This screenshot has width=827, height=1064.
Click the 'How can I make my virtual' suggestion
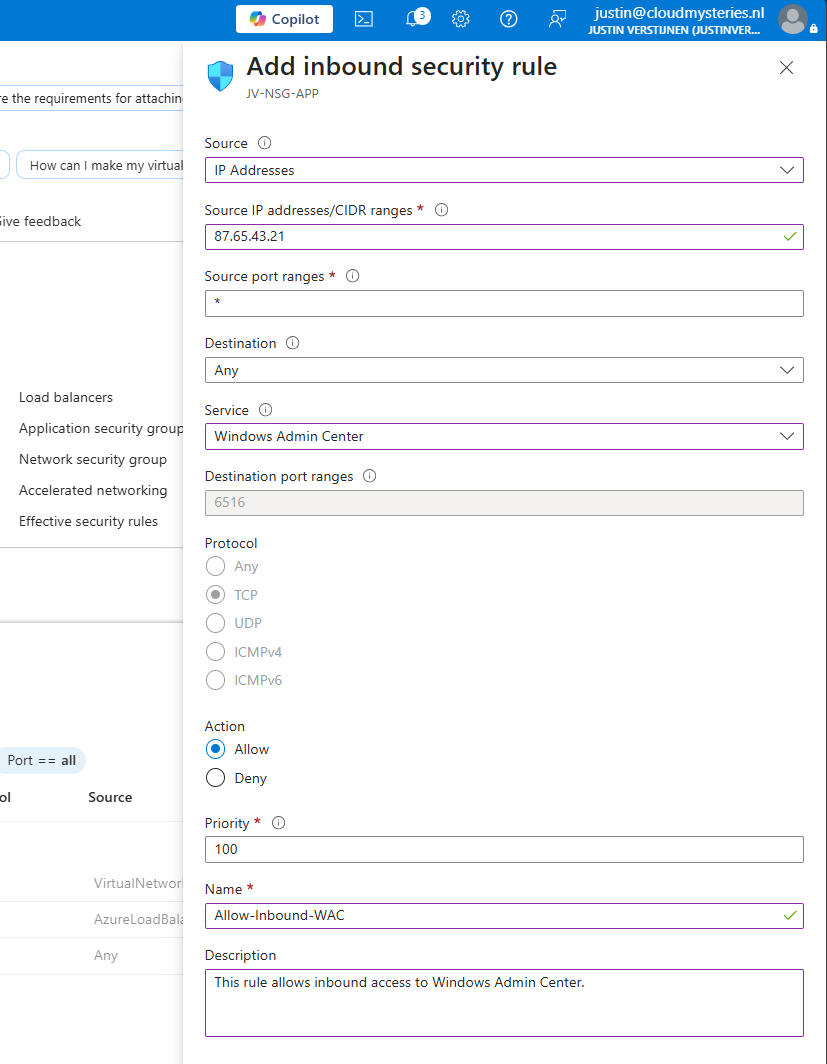(100, 166)
